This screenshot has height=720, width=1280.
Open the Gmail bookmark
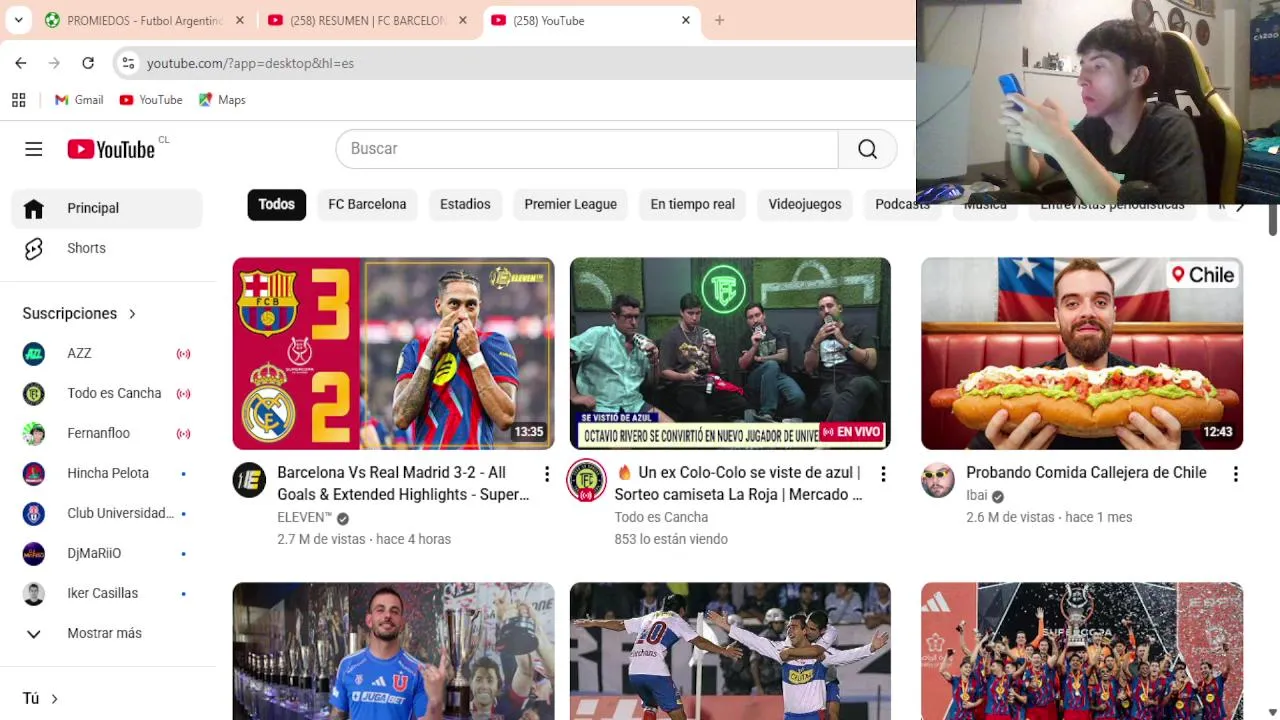coord(79,100)
